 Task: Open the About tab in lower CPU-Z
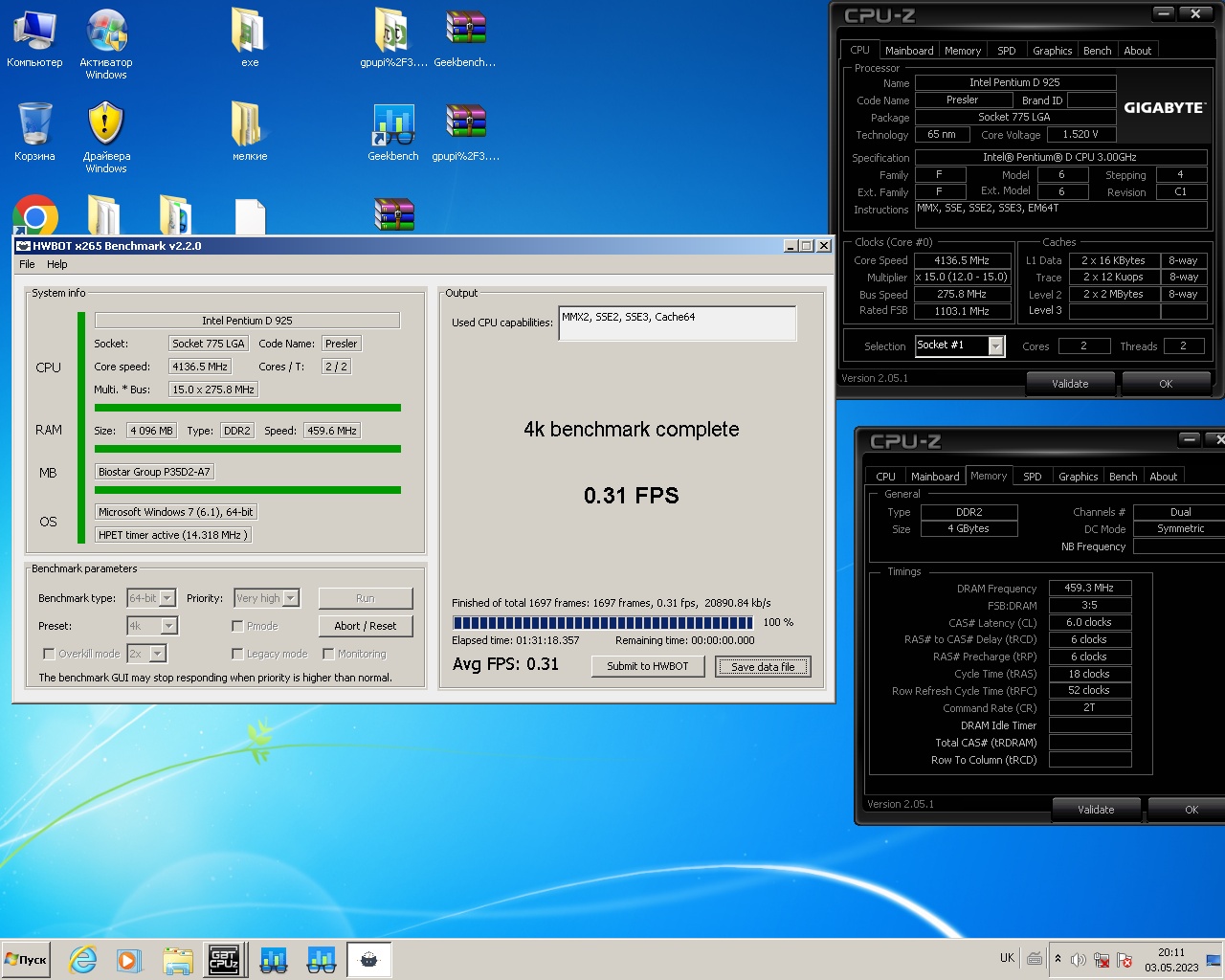[1164, 477]
